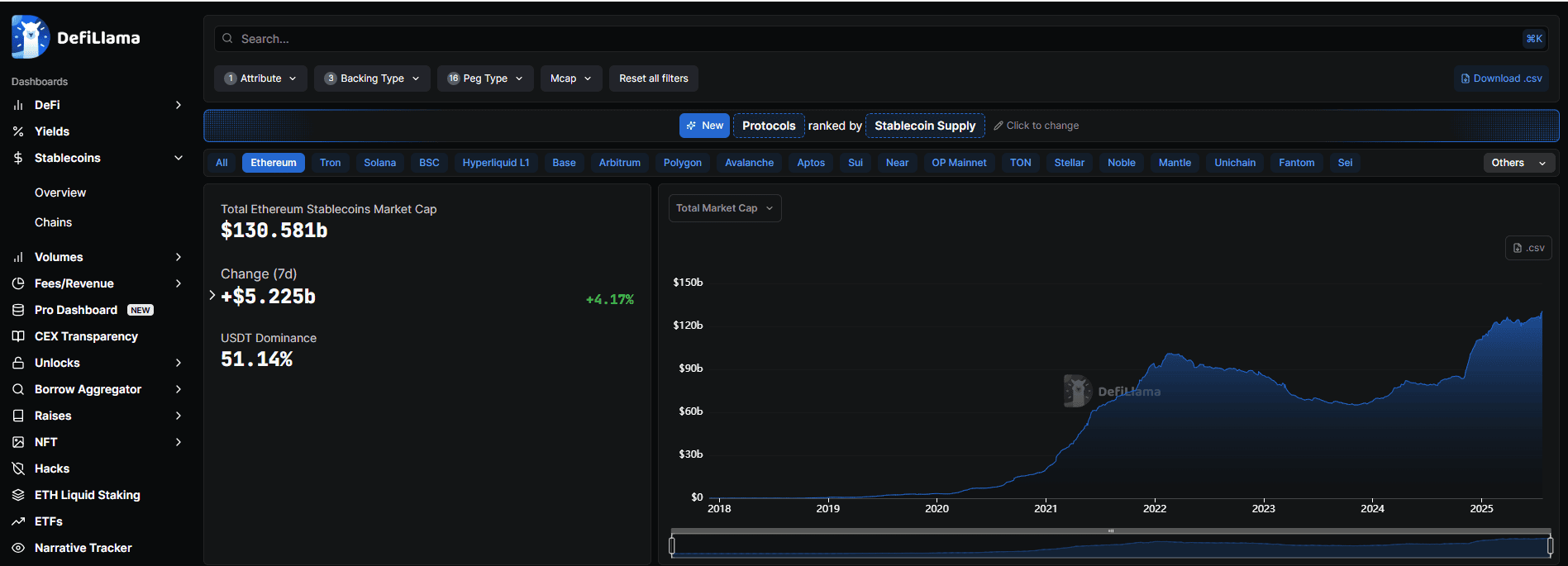Click the $130.581b market cap value
1568x566 pixels.
point(274,231)
